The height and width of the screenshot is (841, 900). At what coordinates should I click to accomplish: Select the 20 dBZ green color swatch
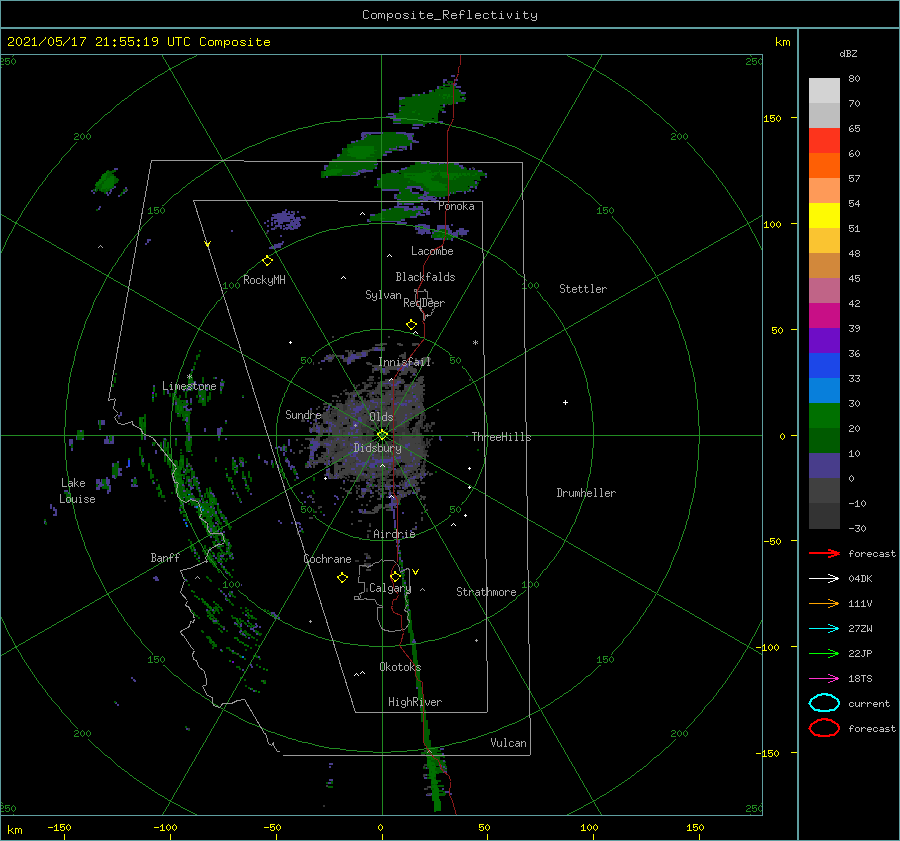824,415
